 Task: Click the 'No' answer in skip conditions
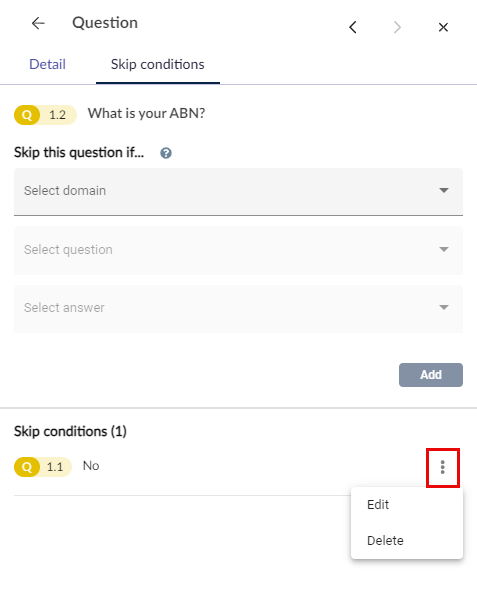[91, 466]
